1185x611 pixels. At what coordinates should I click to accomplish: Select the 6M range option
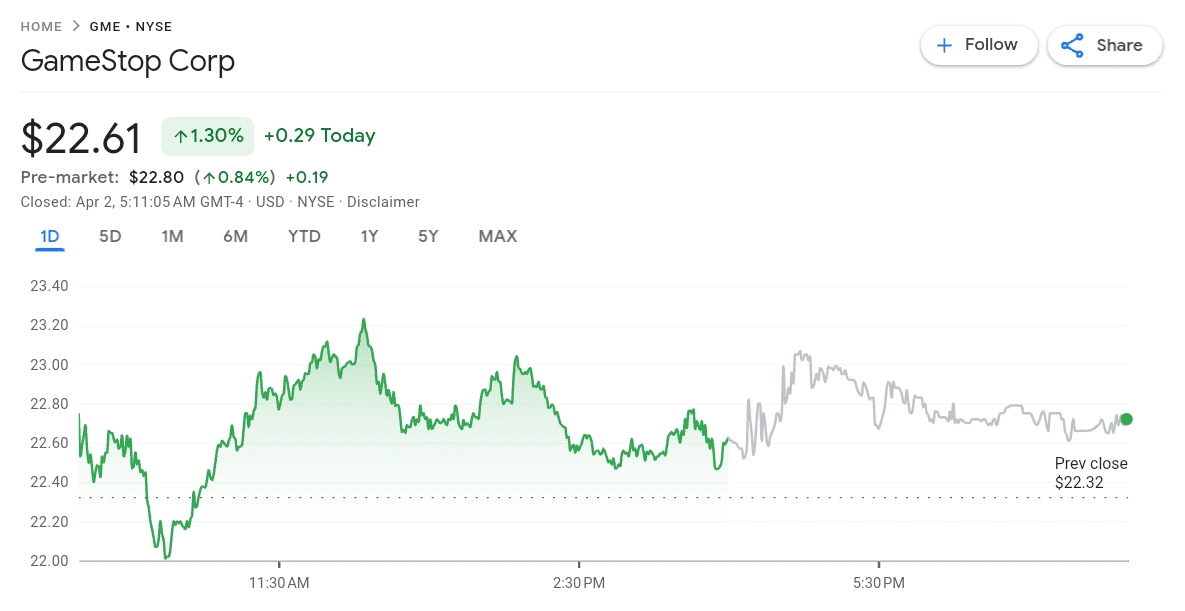pos(236,236)
